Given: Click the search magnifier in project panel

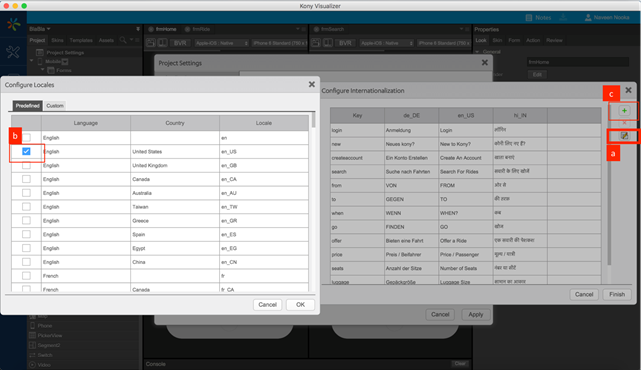Looking at the screenshot, I should 123,40.
